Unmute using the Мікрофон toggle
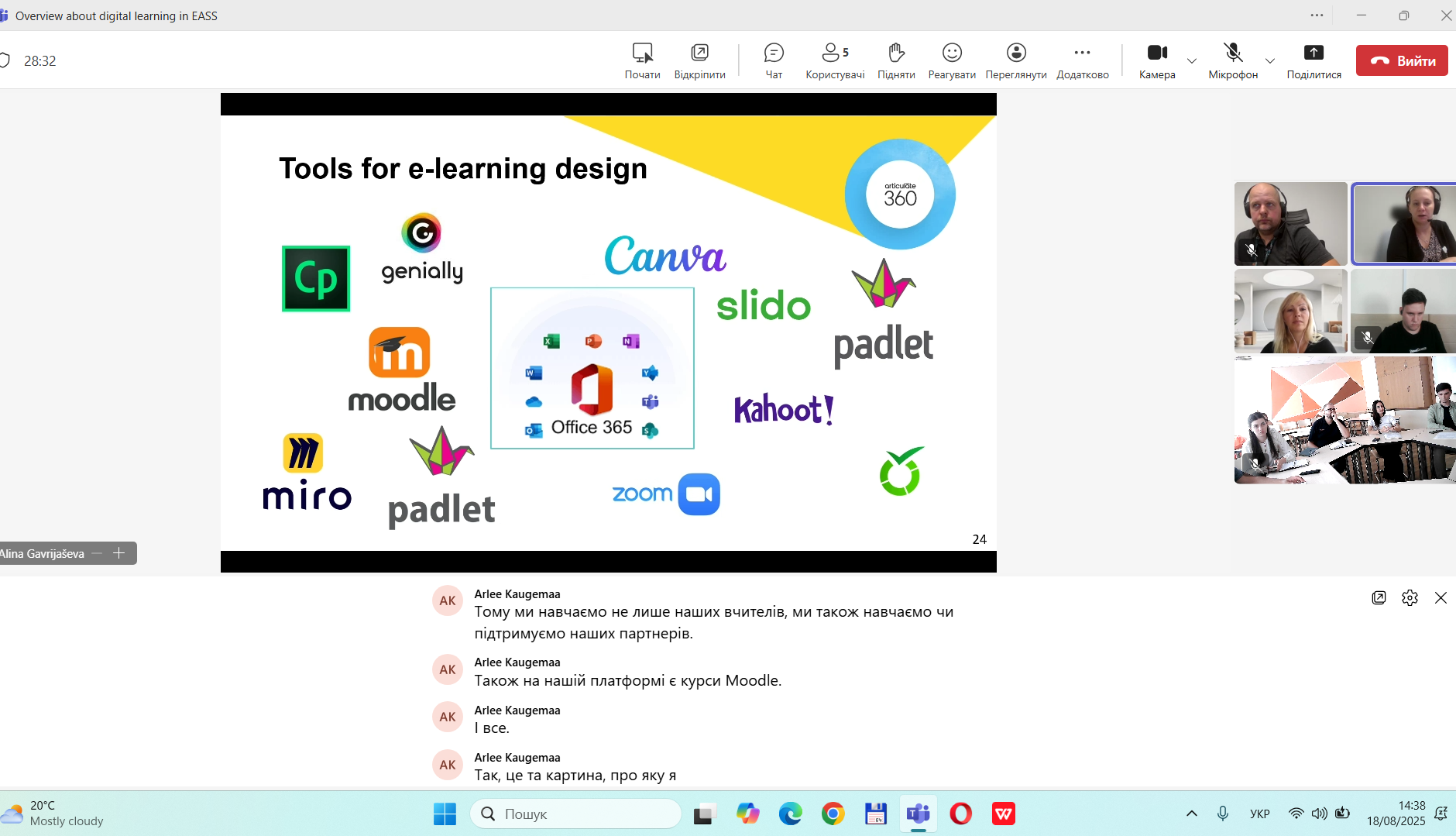The height and width of the screenshot is (836, 1456). tap(1233, 60)
